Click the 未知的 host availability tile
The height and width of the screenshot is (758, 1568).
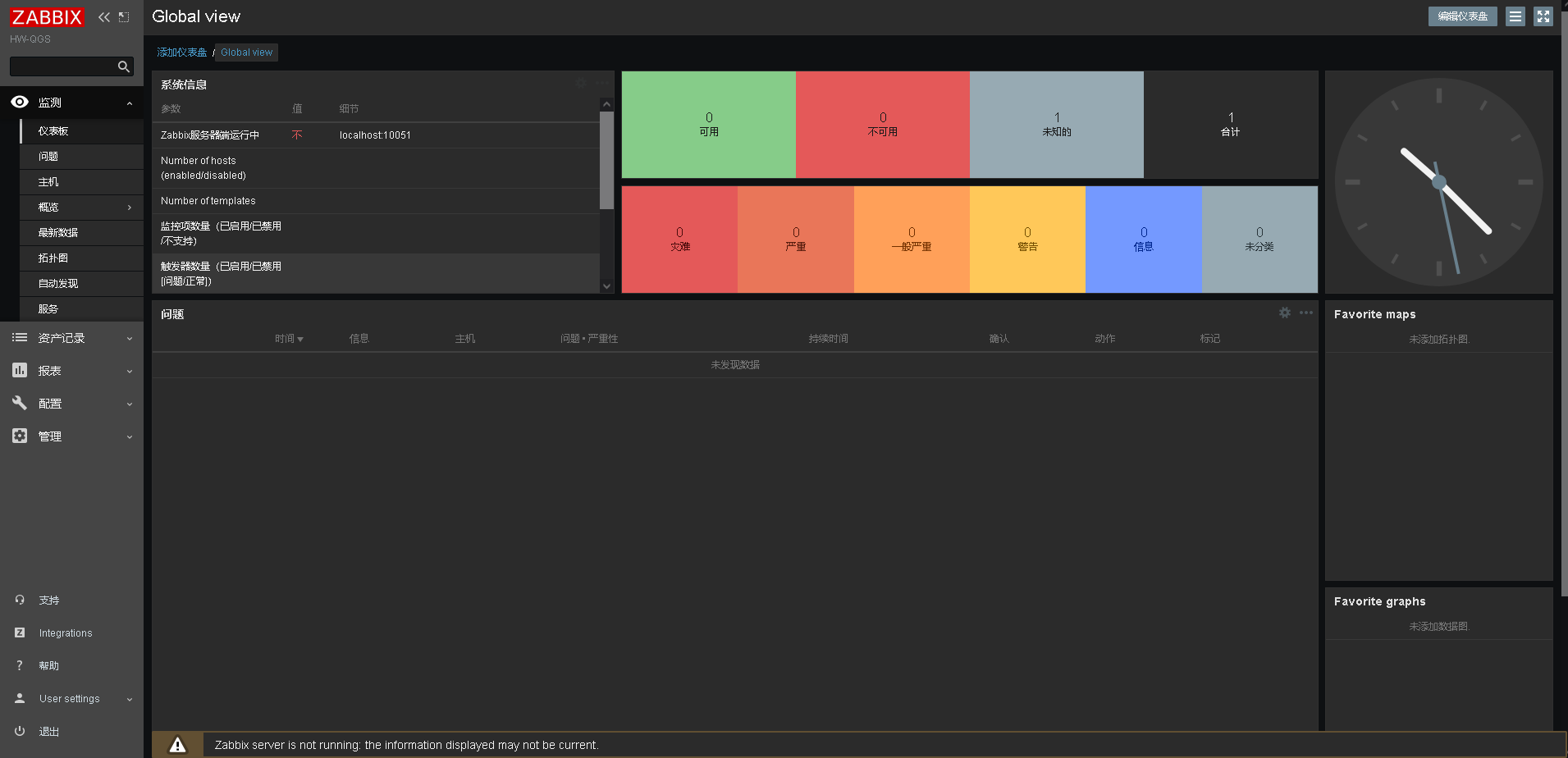[1057, 125]
